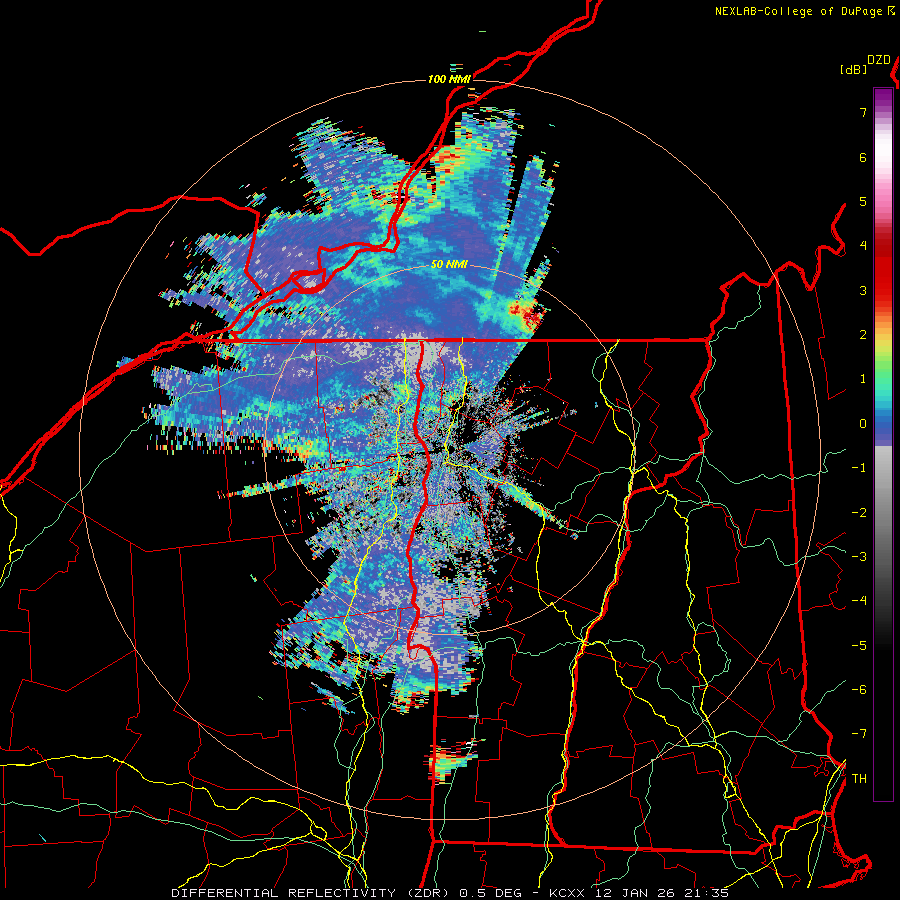The width and height of the screenshot is (900, 900).
Task: Click the -5 value on color scale
Action: [x=859, y=646]
